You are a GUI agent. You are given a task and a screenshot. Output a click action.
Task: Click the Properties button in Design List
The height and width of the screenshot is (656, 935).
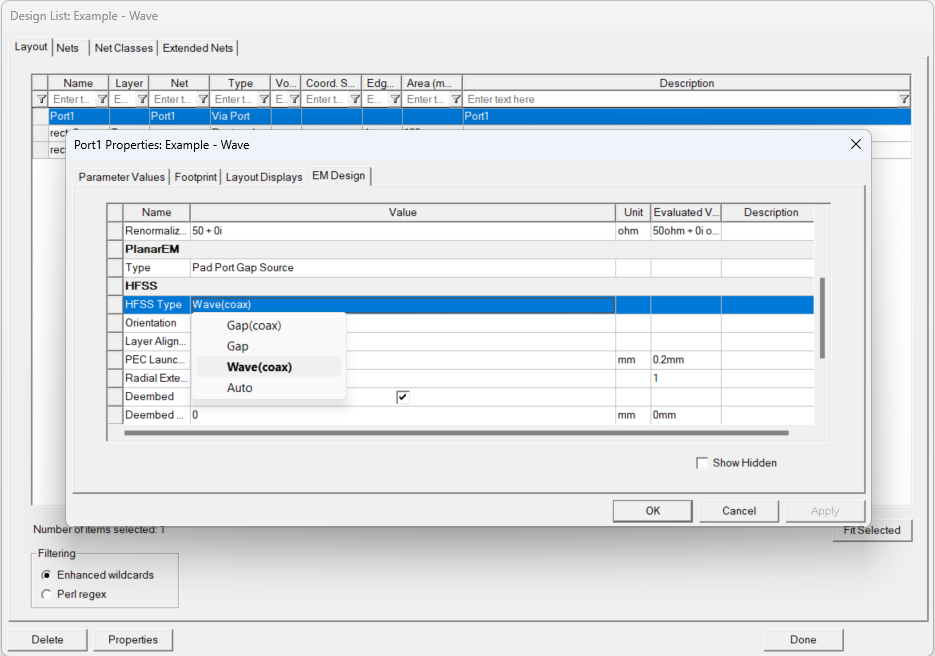coord(133,640)
